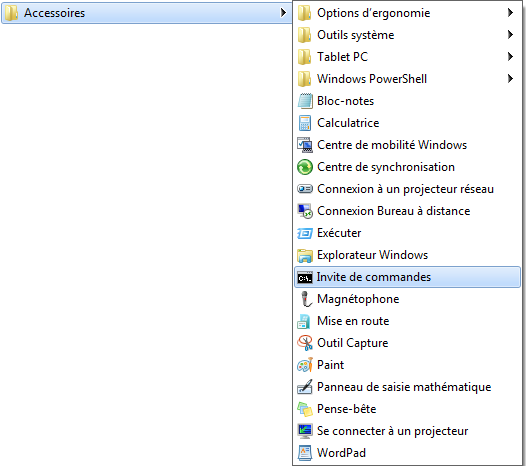Open Outil Capture label
This screenshot has height=466, width=526.
pos(353,343)
